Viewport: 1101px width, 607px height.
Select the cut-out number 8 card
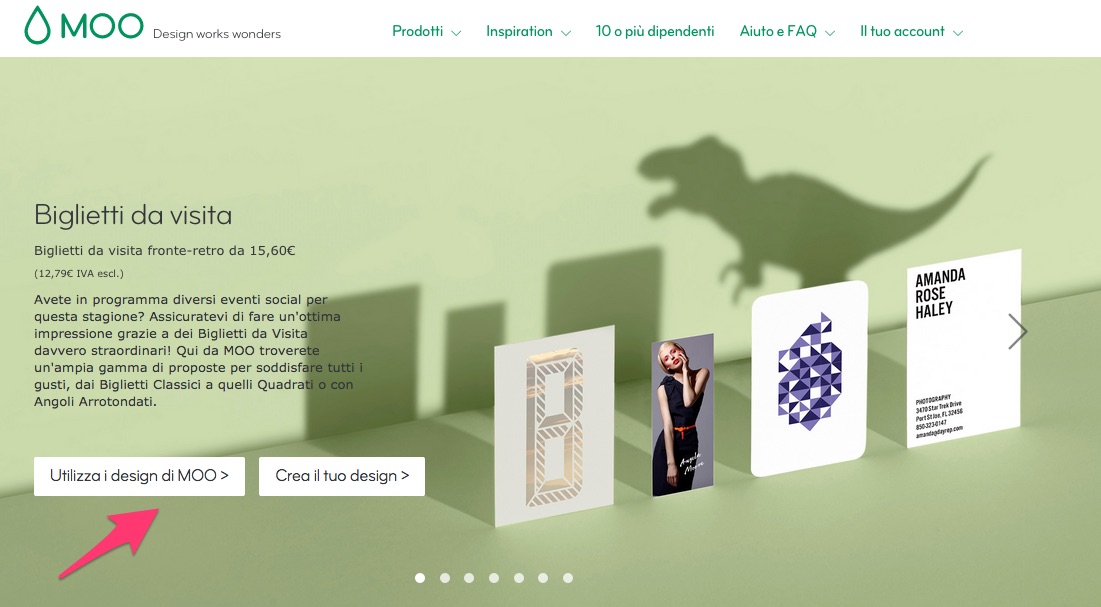click(554, 426)
